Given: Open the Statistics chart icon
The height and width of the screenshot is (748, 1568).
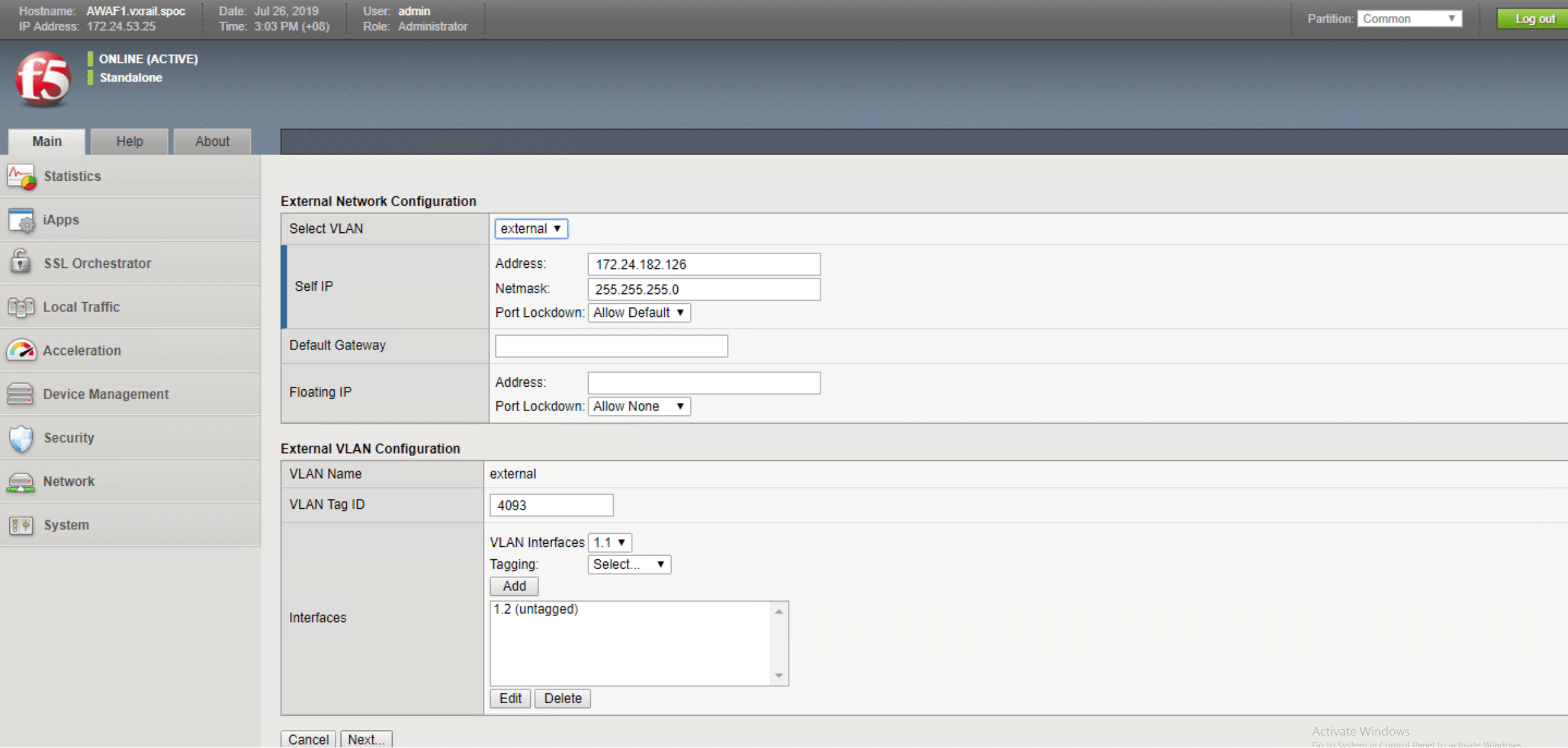Looking at the screenshot, I should click(21, 177).
